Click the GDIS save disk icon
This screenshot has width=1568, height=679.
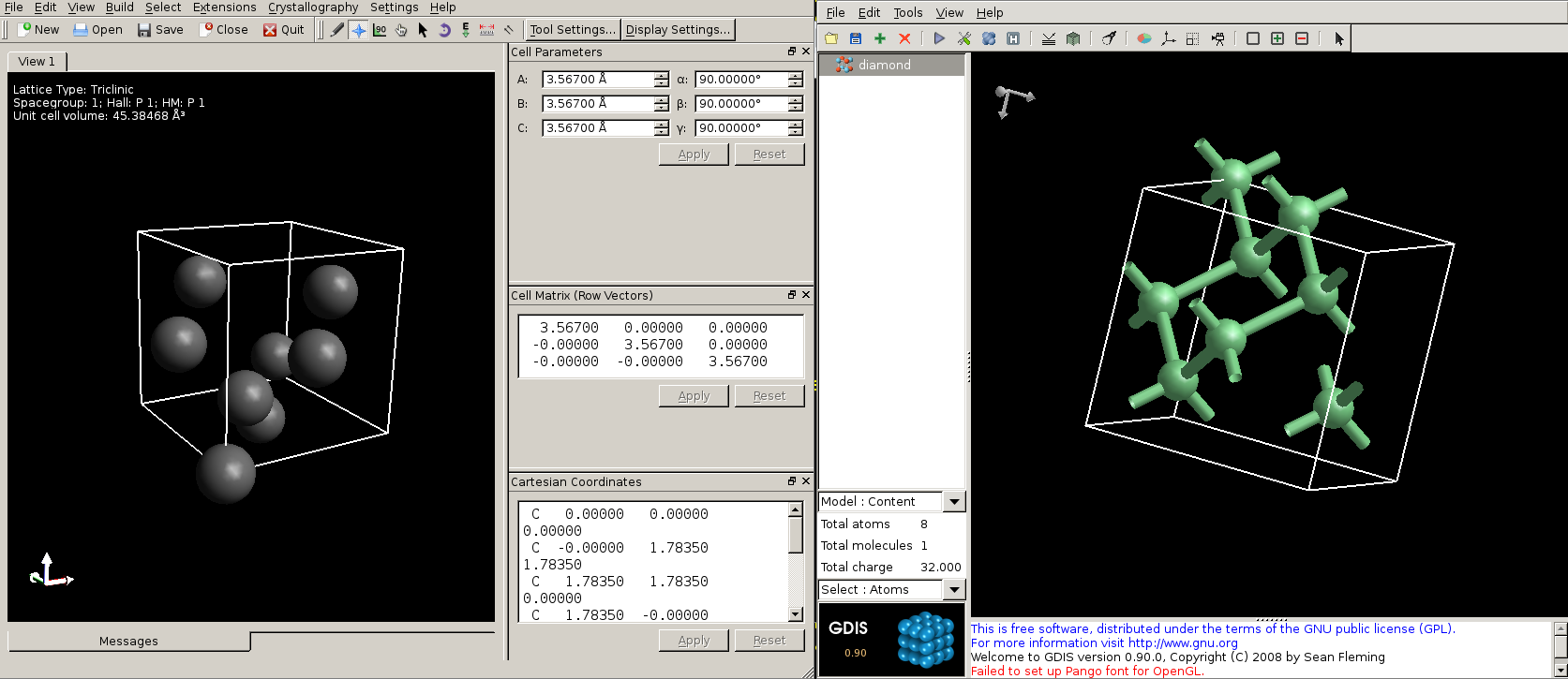(x=856, y=38)
